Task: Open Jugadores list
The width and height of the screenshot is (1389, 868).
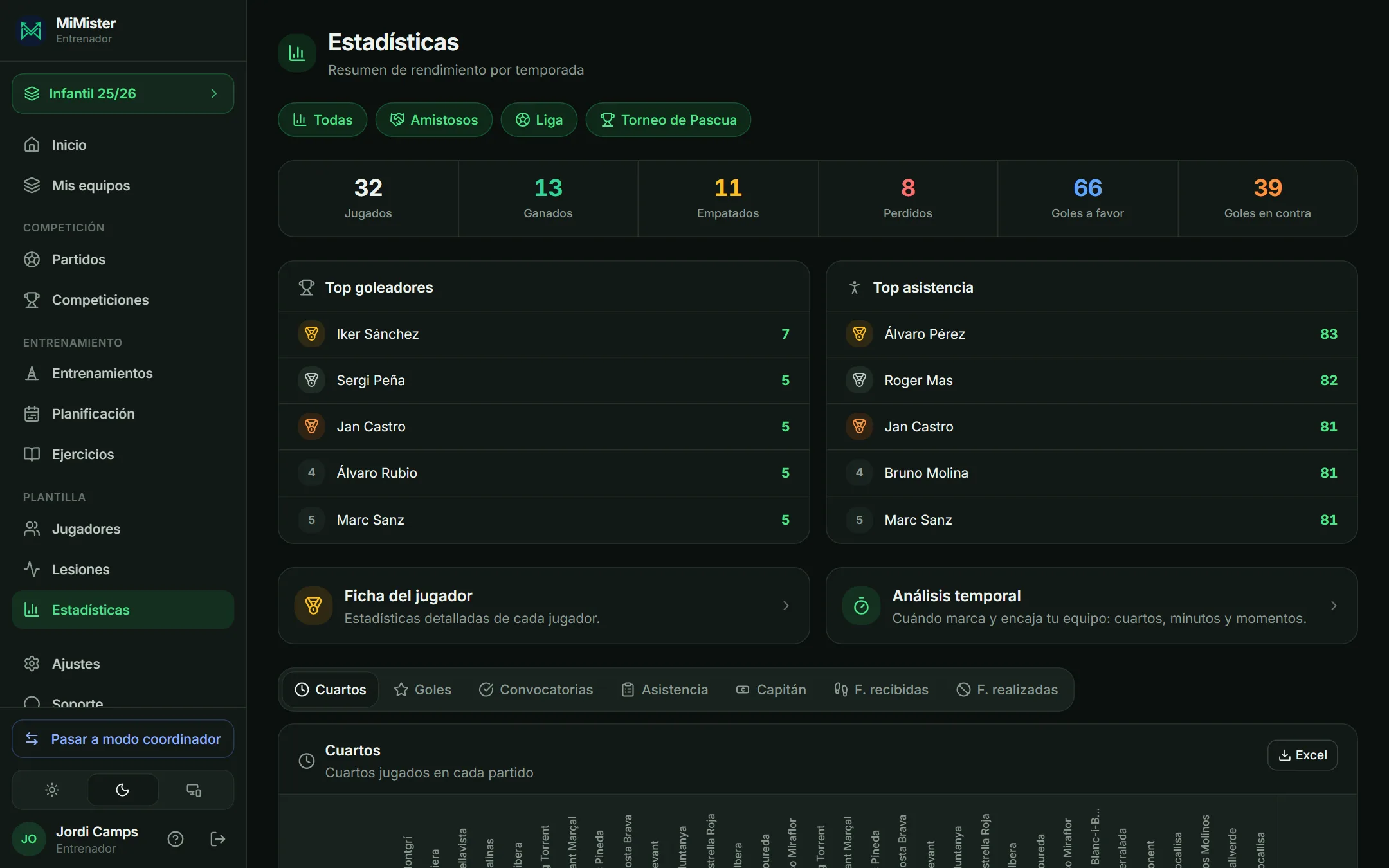Action: click(123, 529)
